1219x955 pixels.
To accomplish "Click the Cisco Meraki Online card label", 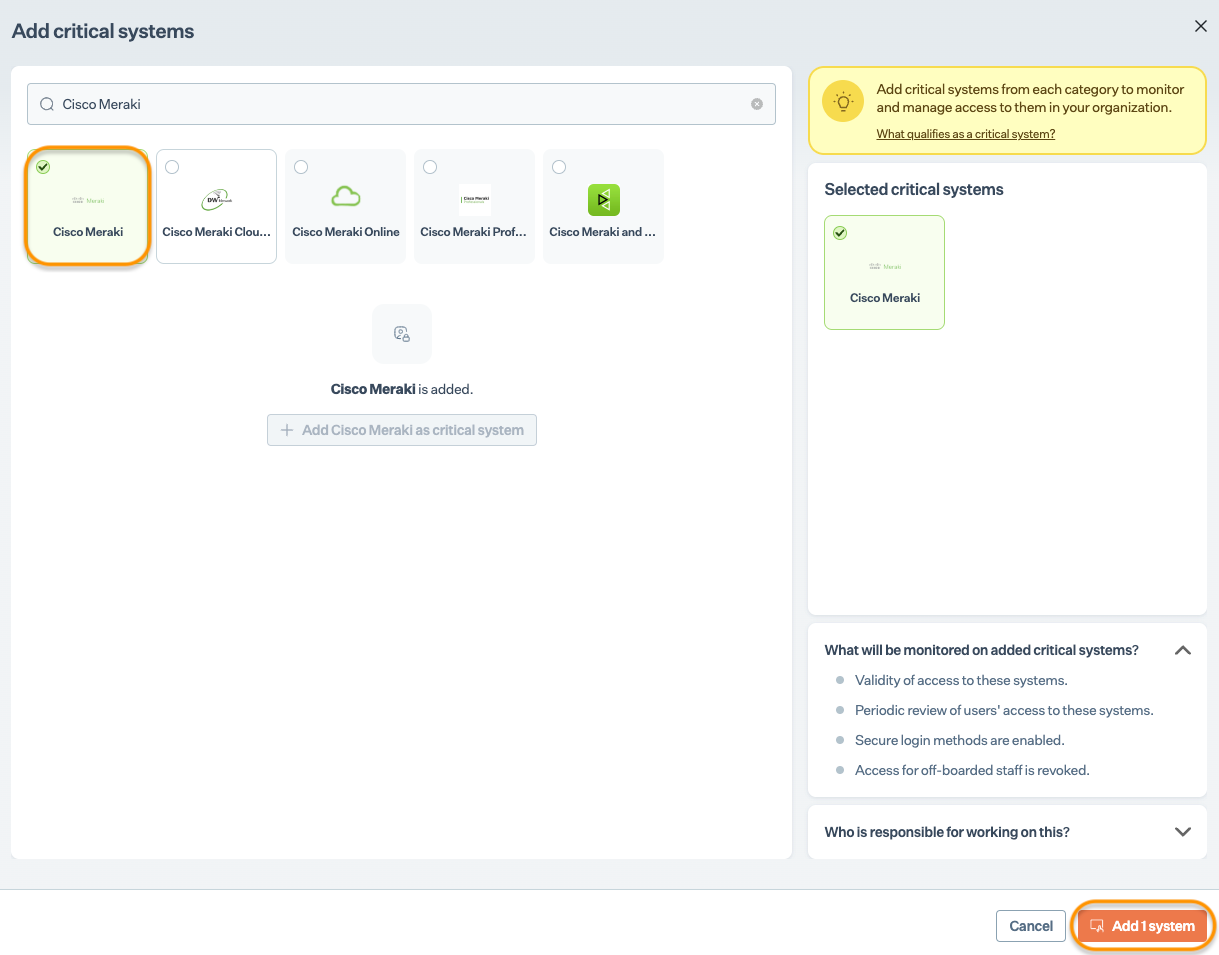I will (x=346, y=232).
